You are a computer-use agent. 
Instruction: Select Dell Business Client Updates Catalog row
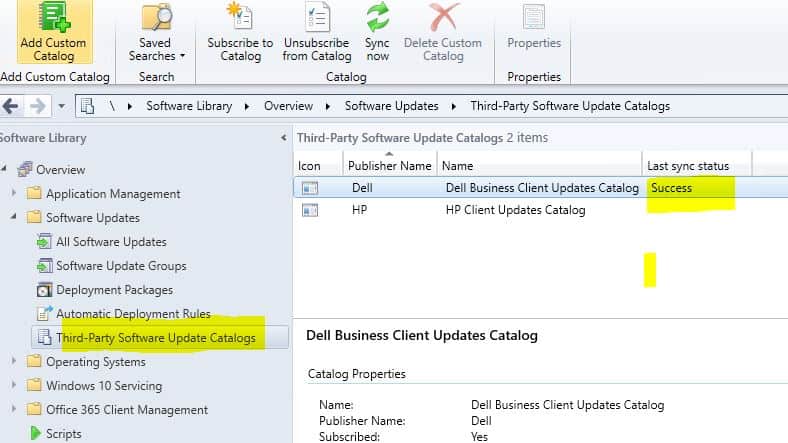(540, 188)
